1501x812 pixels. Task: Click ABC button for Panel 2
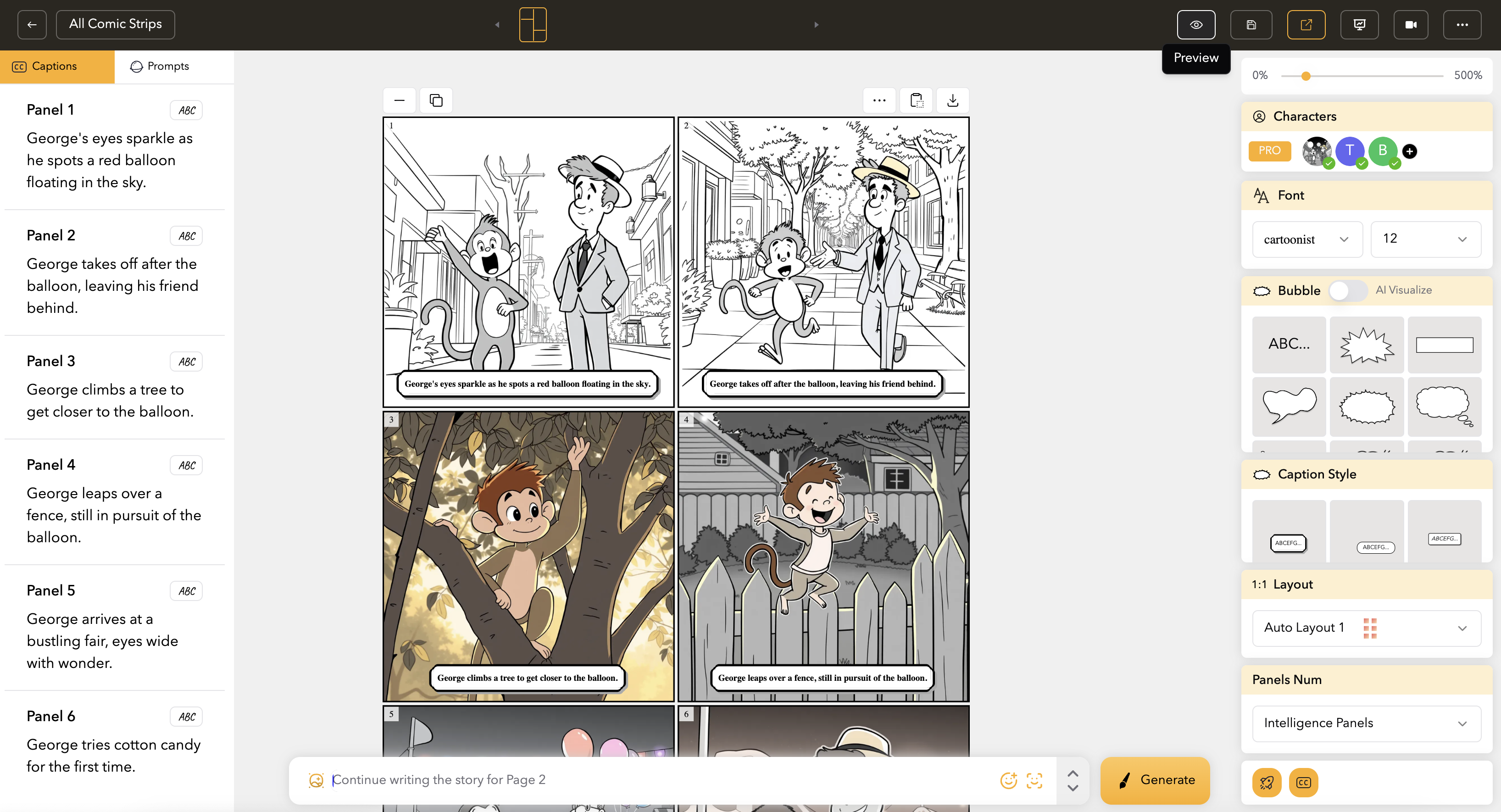coord(186,236)
